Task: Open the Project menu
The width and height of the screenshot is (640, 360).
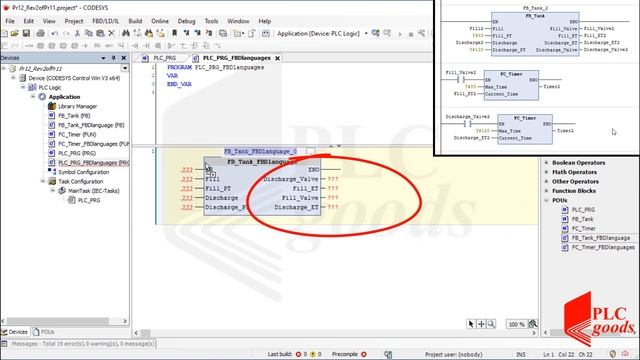Action: [x=73, y=21]
